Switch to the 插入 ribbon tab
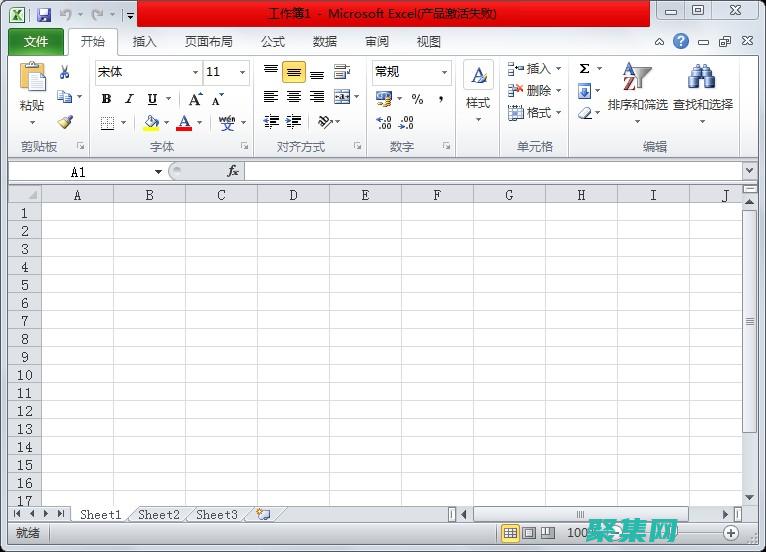This screenshot has width=766, height=552. tap(144, 42)
